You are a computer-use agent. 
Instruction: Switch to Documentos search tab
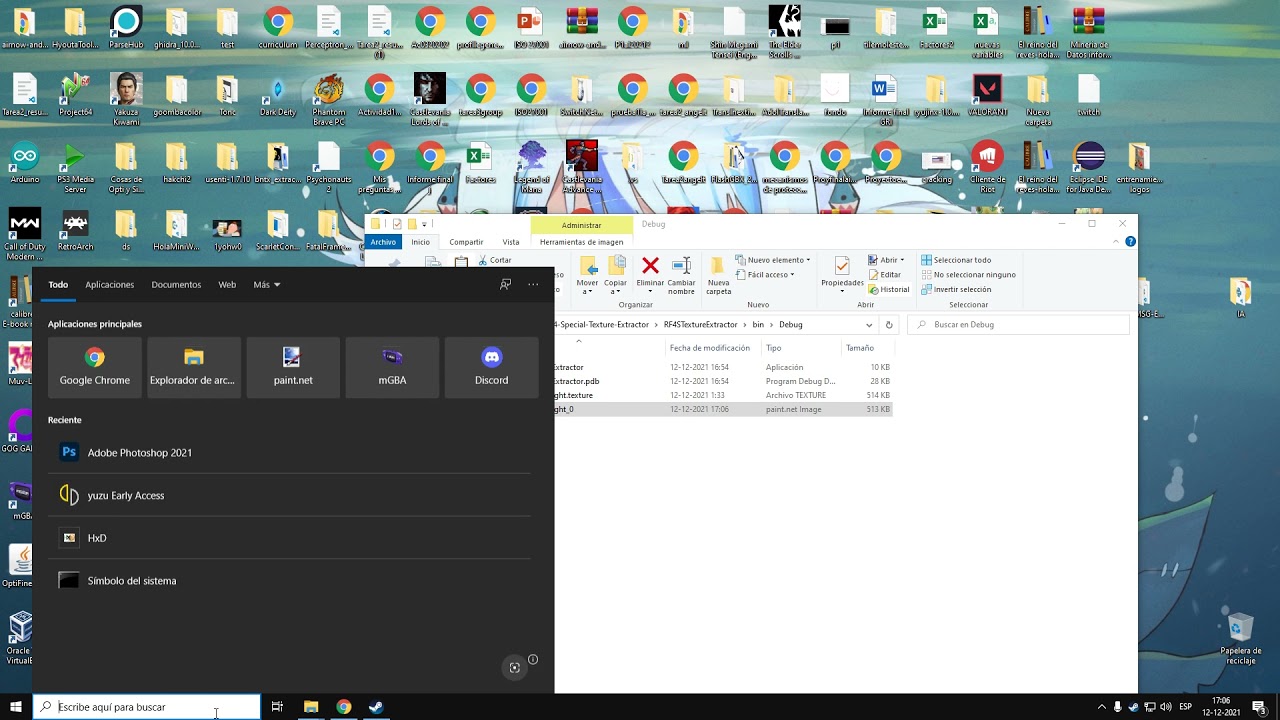(x=176, y=285)
